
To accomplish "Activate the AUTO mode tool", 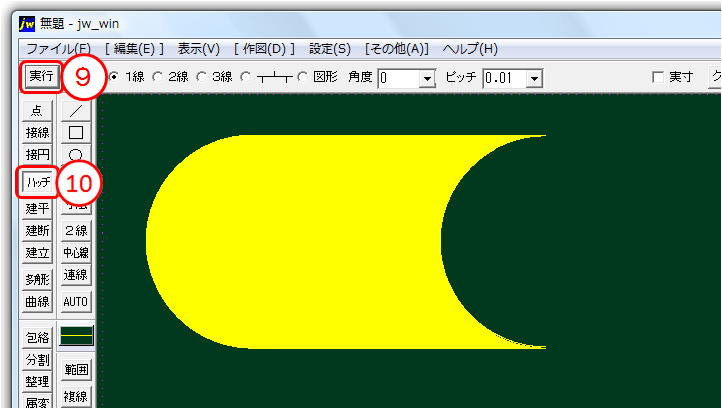I will point(76,301).
